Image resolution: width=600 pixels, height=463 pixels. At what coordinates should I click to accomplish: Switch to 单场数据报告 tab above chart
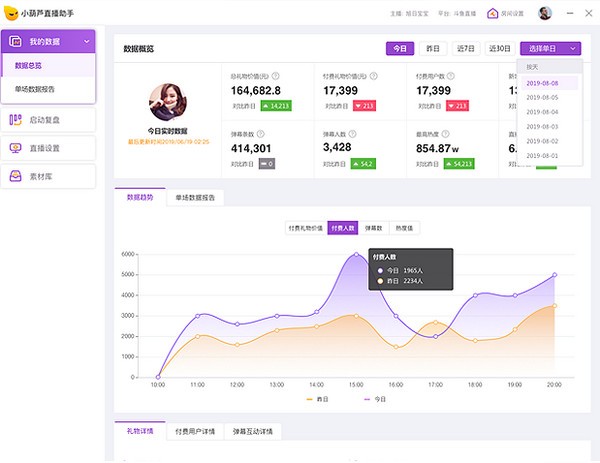[196, 198]
